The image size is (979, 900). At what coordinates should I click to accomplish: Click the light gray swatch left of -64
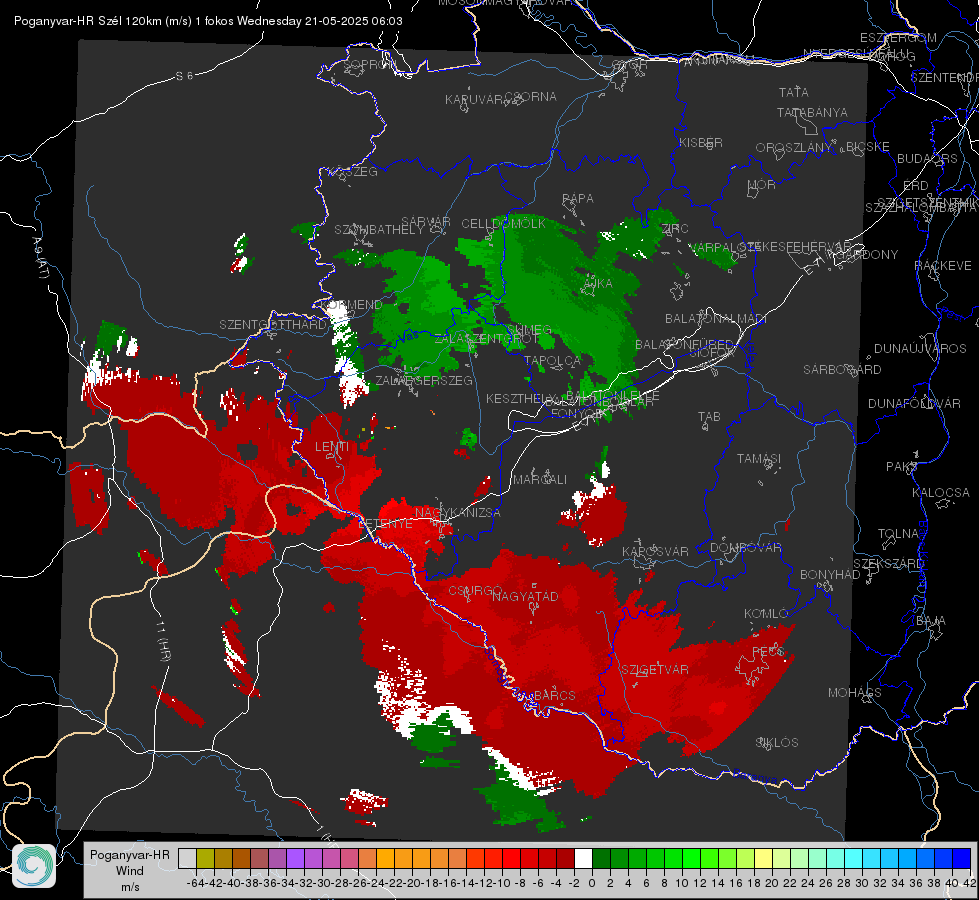187,858
